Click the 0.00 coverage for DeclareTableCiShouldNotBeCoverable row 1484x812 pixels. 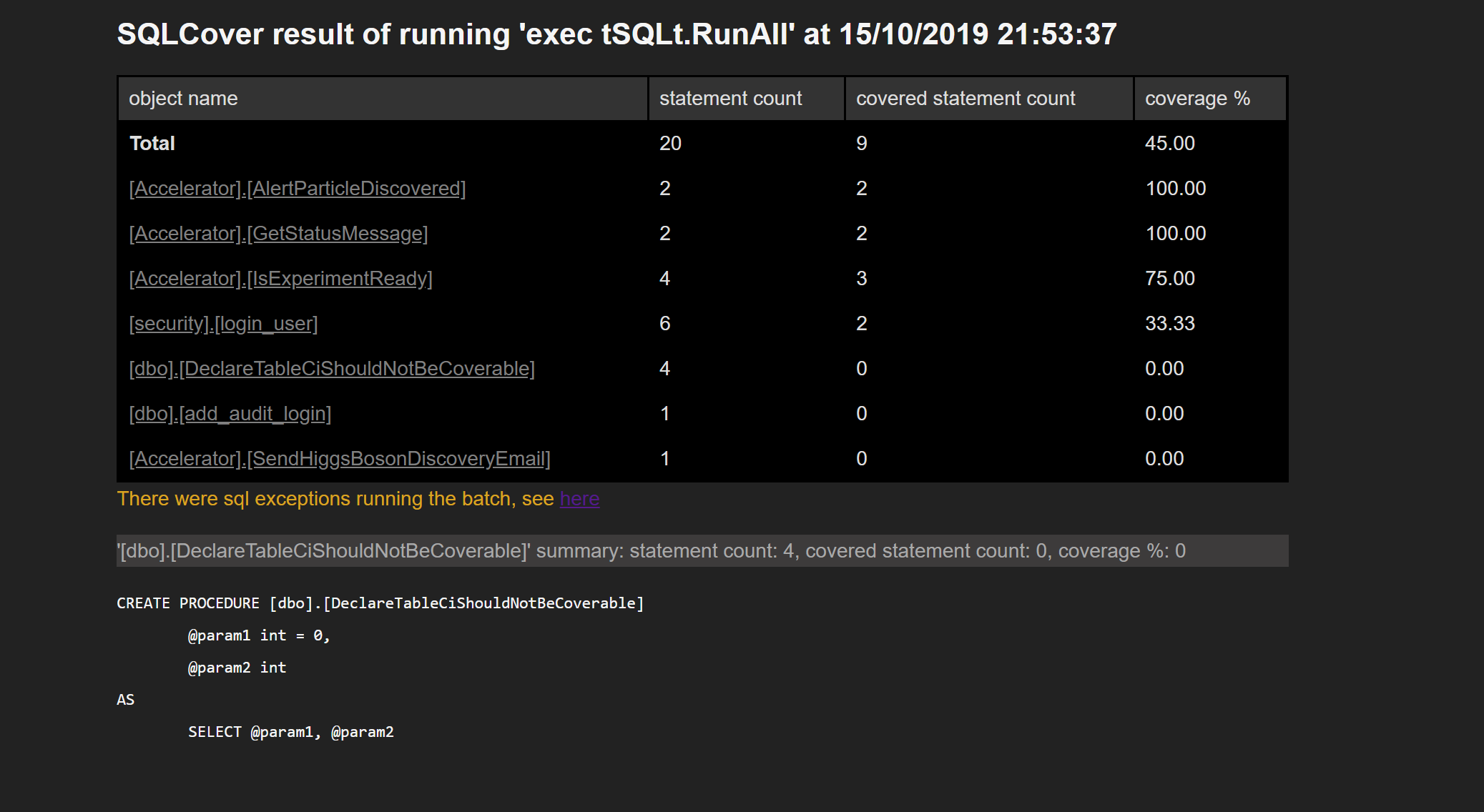tap(1164, 369)
